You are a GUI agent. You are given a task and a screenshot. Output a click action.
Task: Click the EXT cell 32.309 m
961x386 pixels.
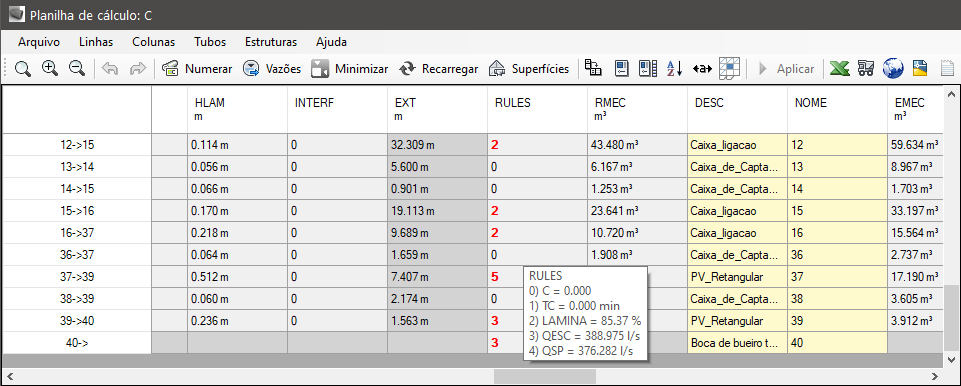437,145
